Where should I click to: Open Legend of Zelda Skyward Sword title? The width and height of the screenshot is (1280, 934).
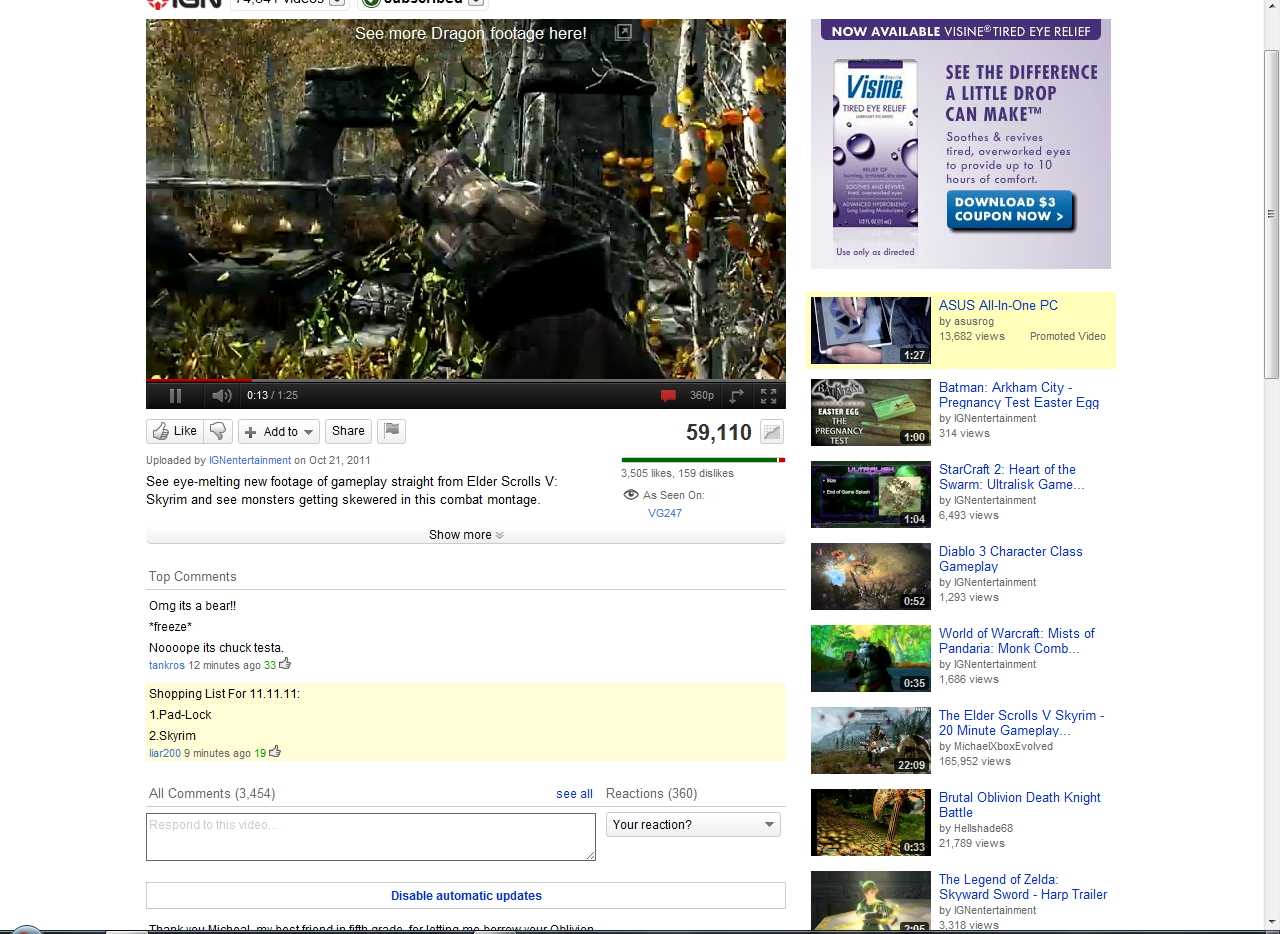(x=1023, y=887)
